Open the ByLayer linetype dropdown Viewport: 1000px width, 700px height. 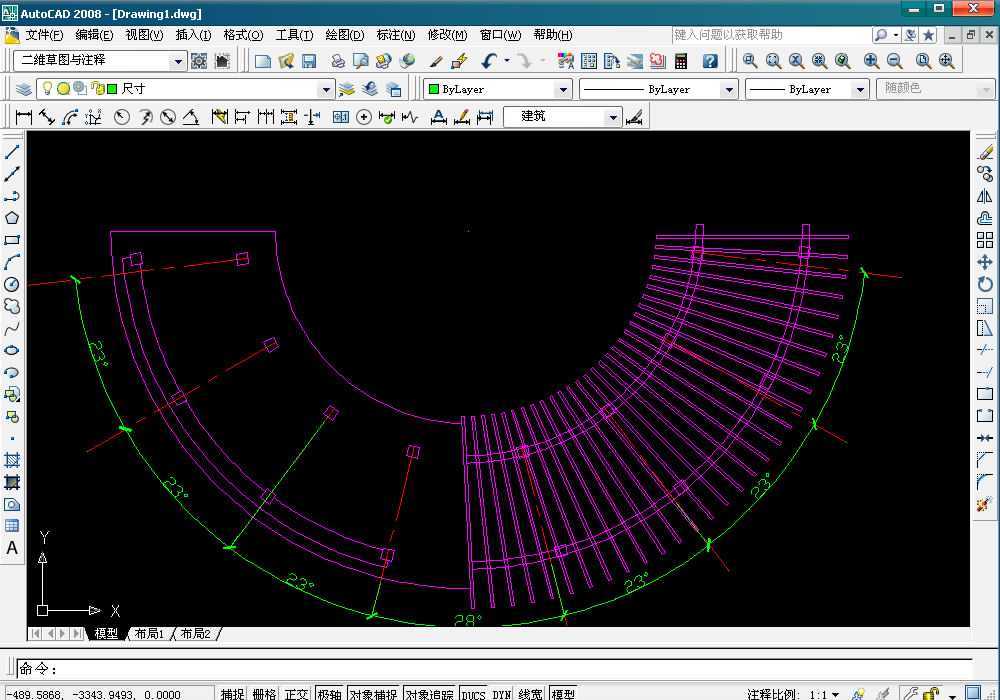[x=729, y=89]
